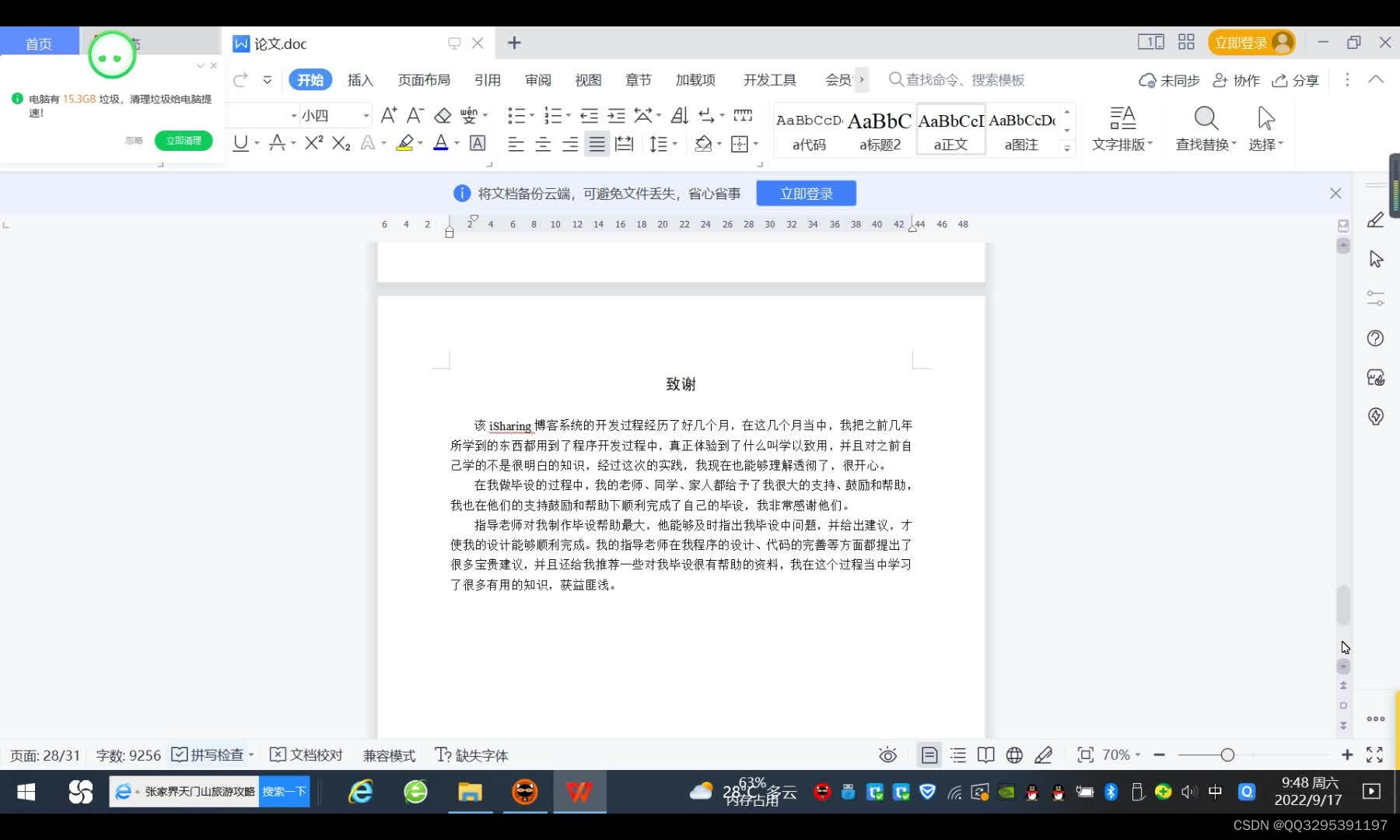Screen dimensions: 1400x840
Task: Open the 文字排版 text layout tool
Action: 1122,128
